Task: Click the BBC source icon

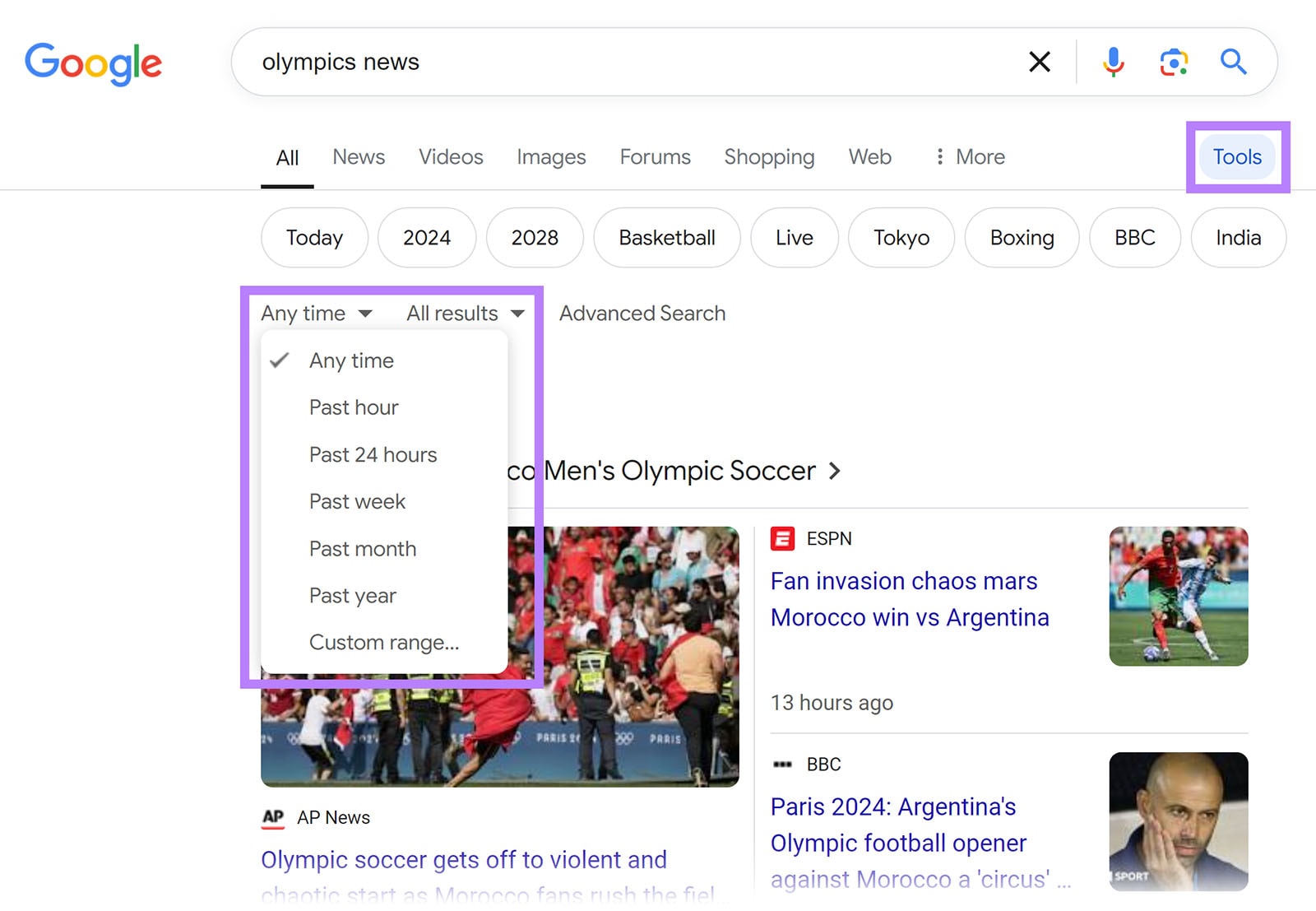Action: tap(783, 764)
